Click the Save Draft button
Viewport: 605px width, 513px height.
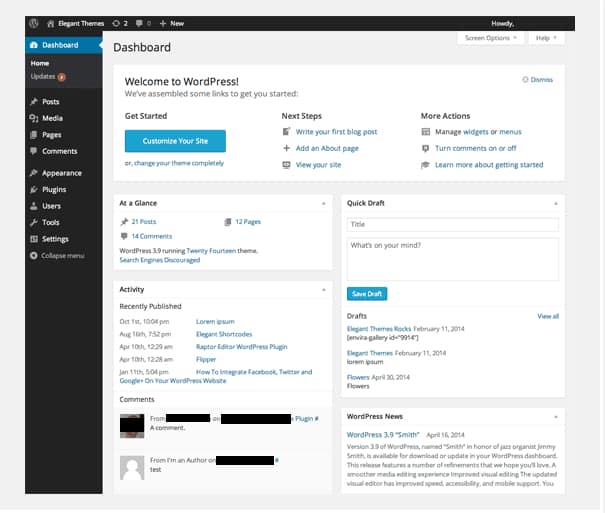click(x=367, y=294)
